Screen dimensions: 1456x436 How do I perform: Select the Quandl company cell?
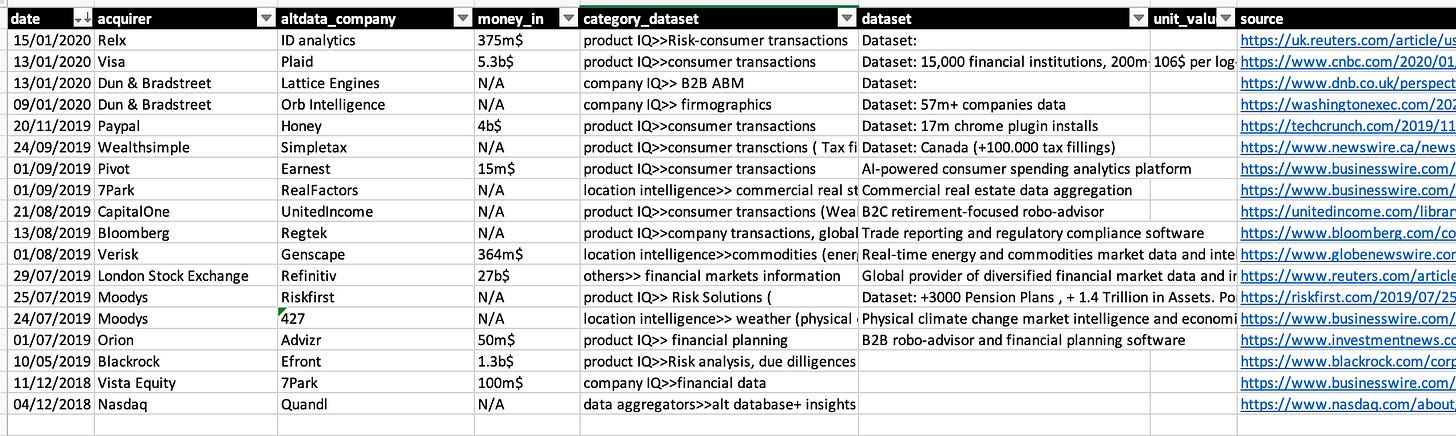[377, 405]
